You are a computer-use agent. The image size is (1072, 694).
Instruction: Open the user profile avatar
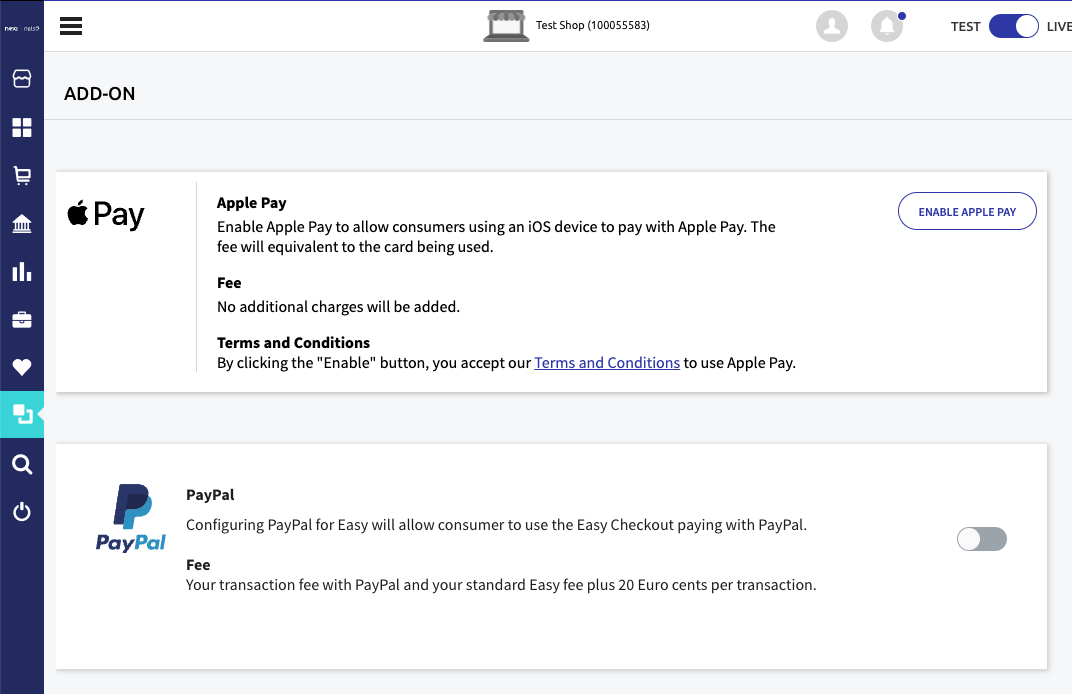(832, 26)
